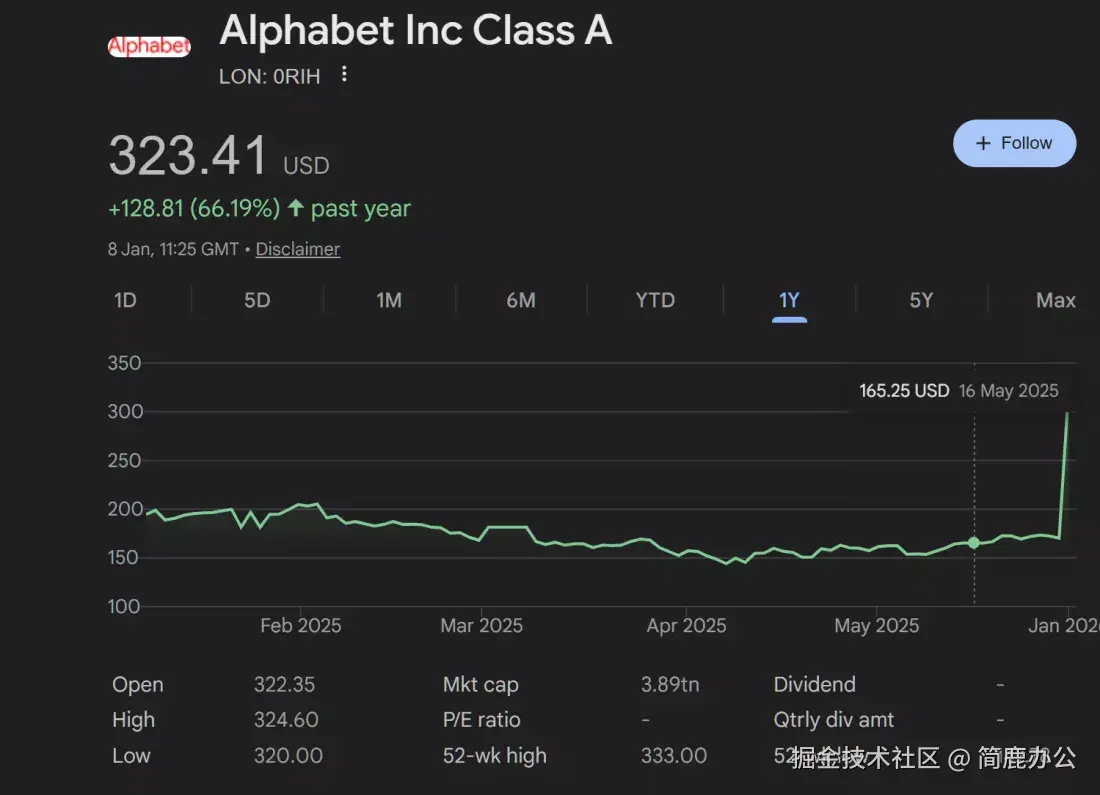Open the 5Y chart view
The image size is (1100, 795).
921,300
